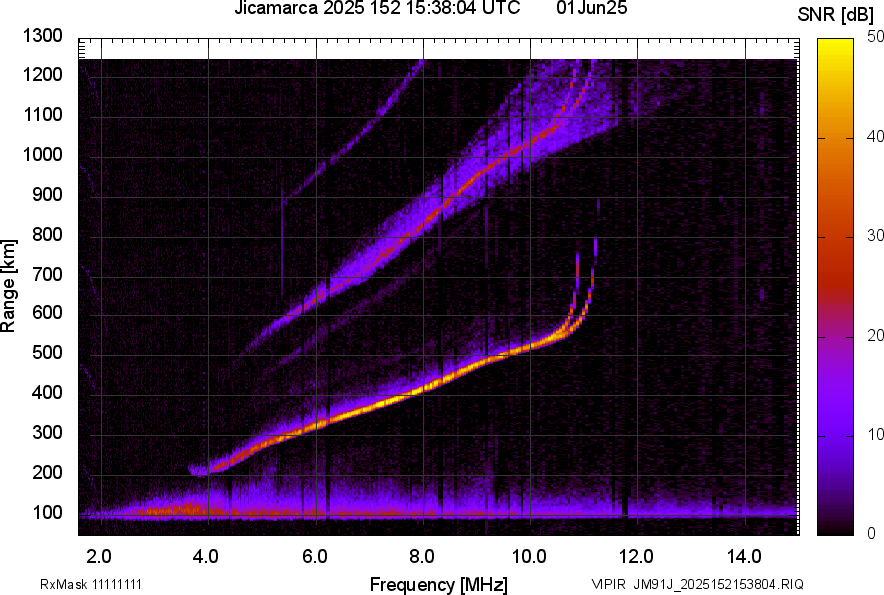Click the frequency tick label '12.0'
Image resolution: width=884 pixels, height=595 pixels.
pyautogui.click(x=636, y=557)
